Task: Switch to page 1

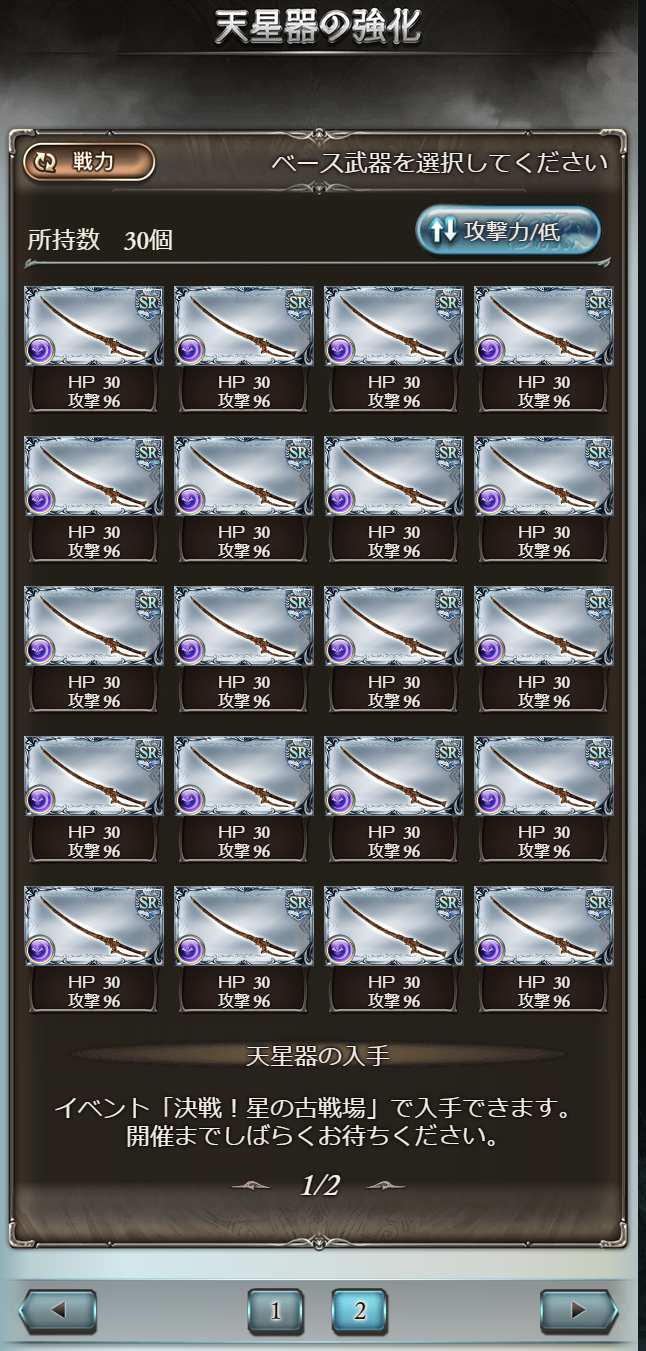Action: [x=275, y=1311]
